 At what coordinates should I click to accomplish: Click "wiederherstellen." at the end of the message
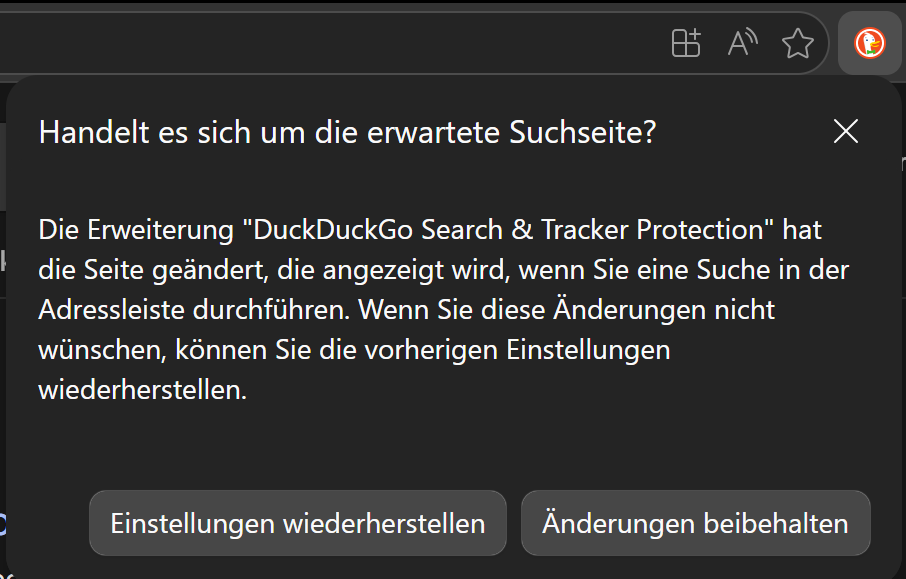[142, 390]
